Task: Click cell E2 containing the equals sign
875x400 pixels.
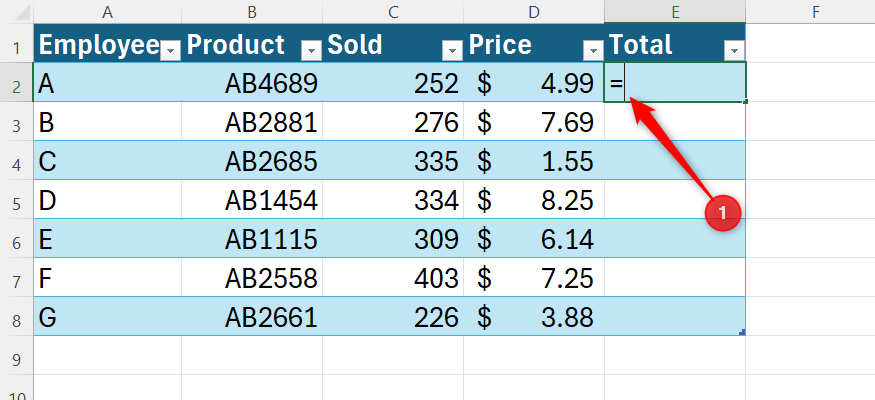Action: tap(675, 82)
